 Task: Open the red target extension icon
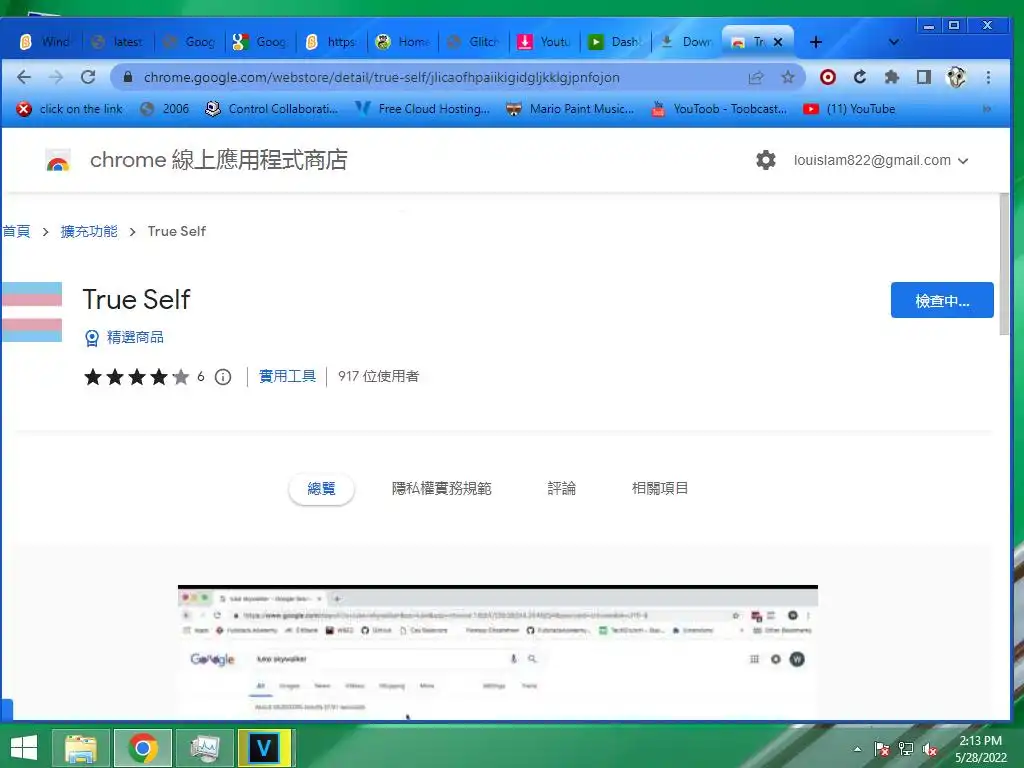tap(827, 77)
